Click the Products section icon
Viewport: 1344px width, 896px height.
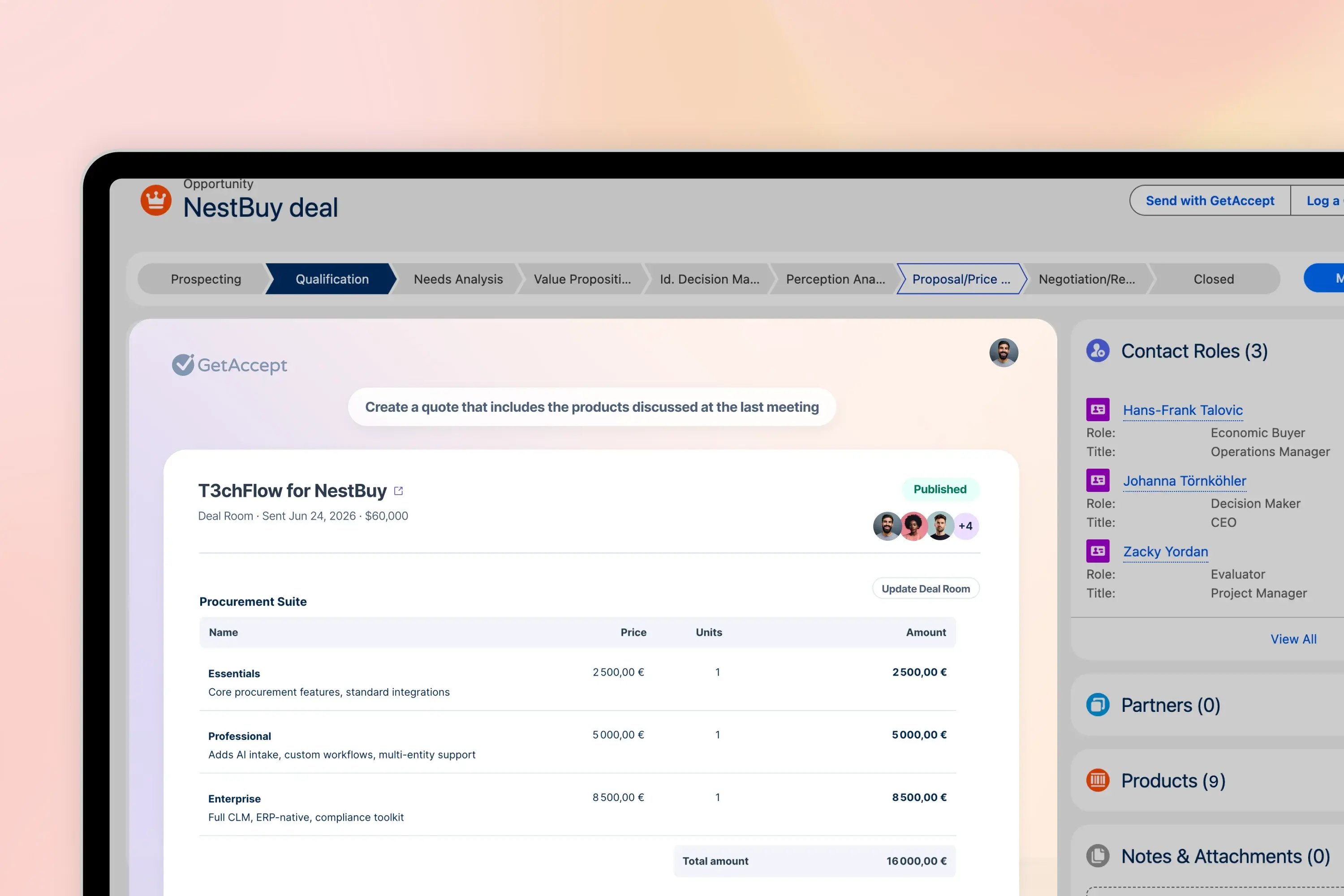pos(1098,780)
